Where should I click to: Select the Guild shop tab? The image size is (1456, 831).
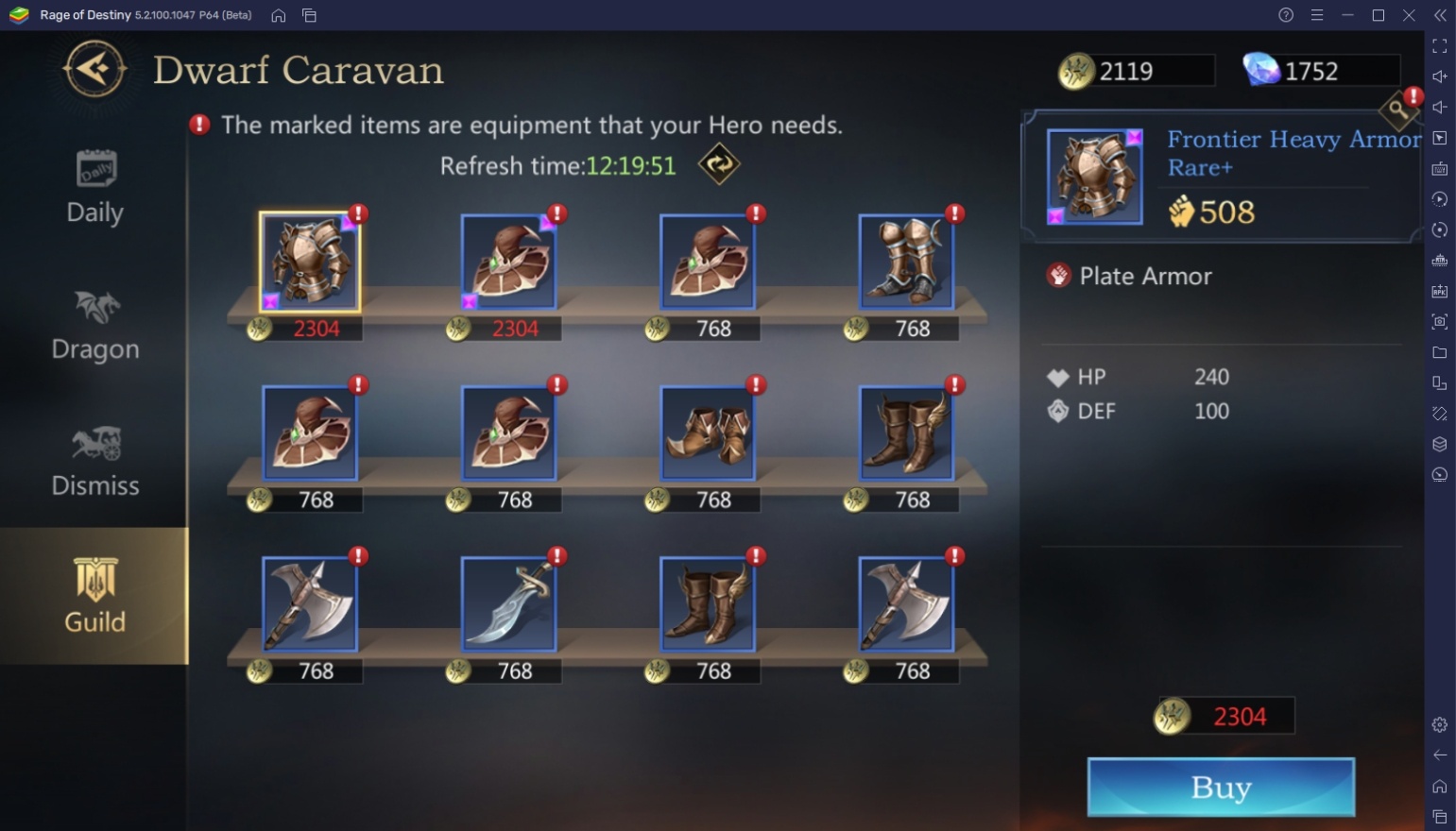coord(94,595)
